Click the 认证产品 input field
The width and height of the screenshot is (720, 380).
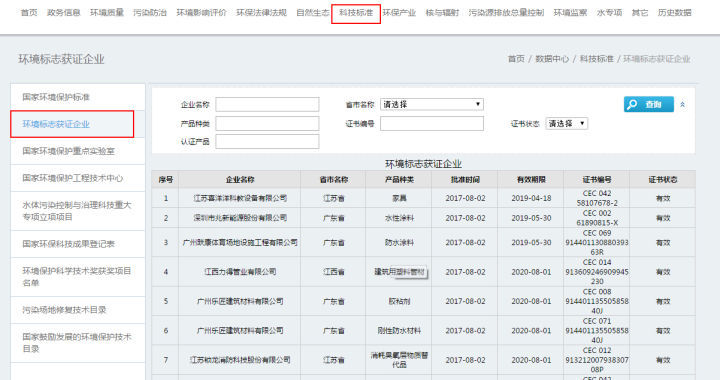267,142
